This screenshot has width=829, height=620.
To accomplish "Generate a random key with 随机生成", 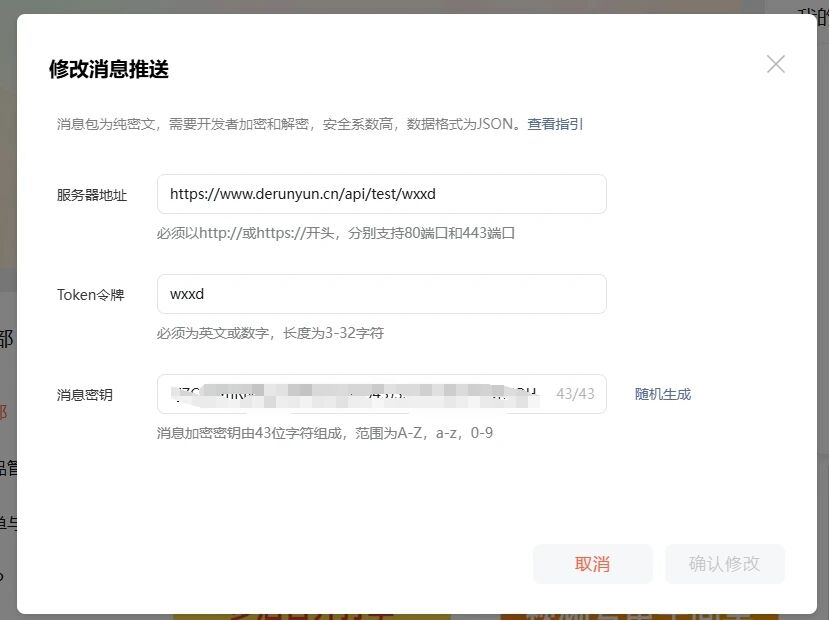I will [663, 394].
